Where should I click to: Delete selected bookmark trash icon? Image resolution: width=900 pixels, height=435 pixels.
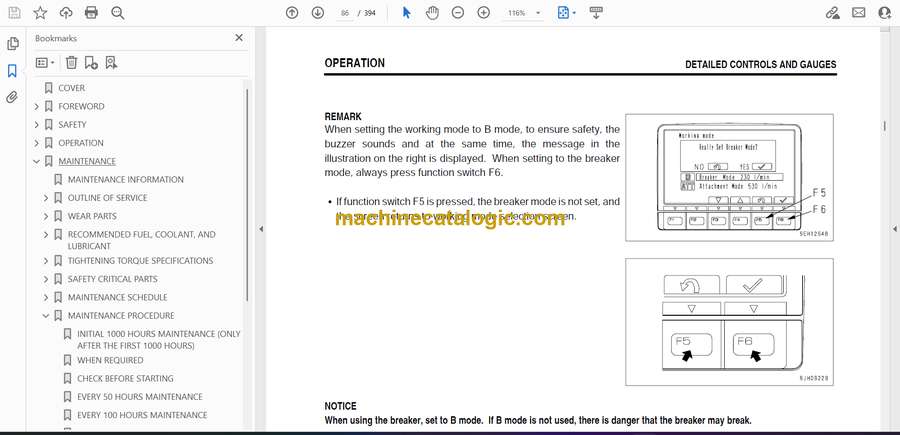tap(71, 63)
